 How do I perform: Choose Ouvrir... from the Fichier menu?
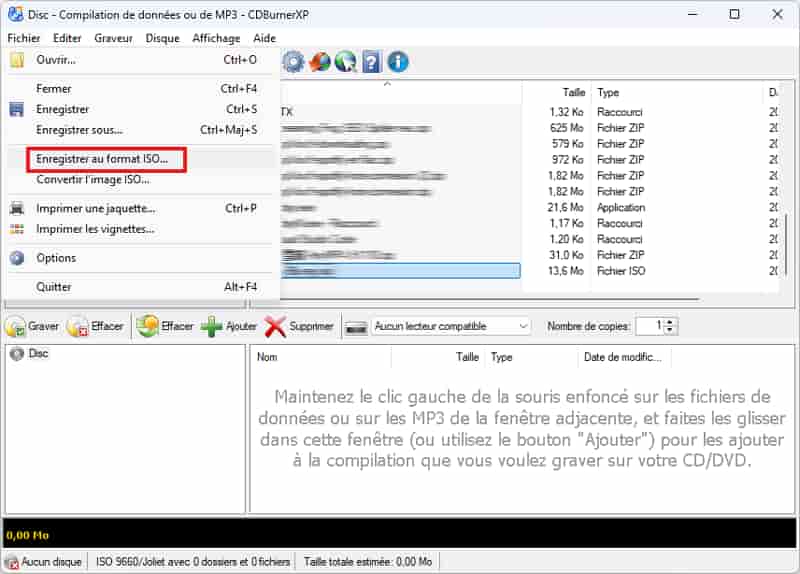(x=140, y=60)
